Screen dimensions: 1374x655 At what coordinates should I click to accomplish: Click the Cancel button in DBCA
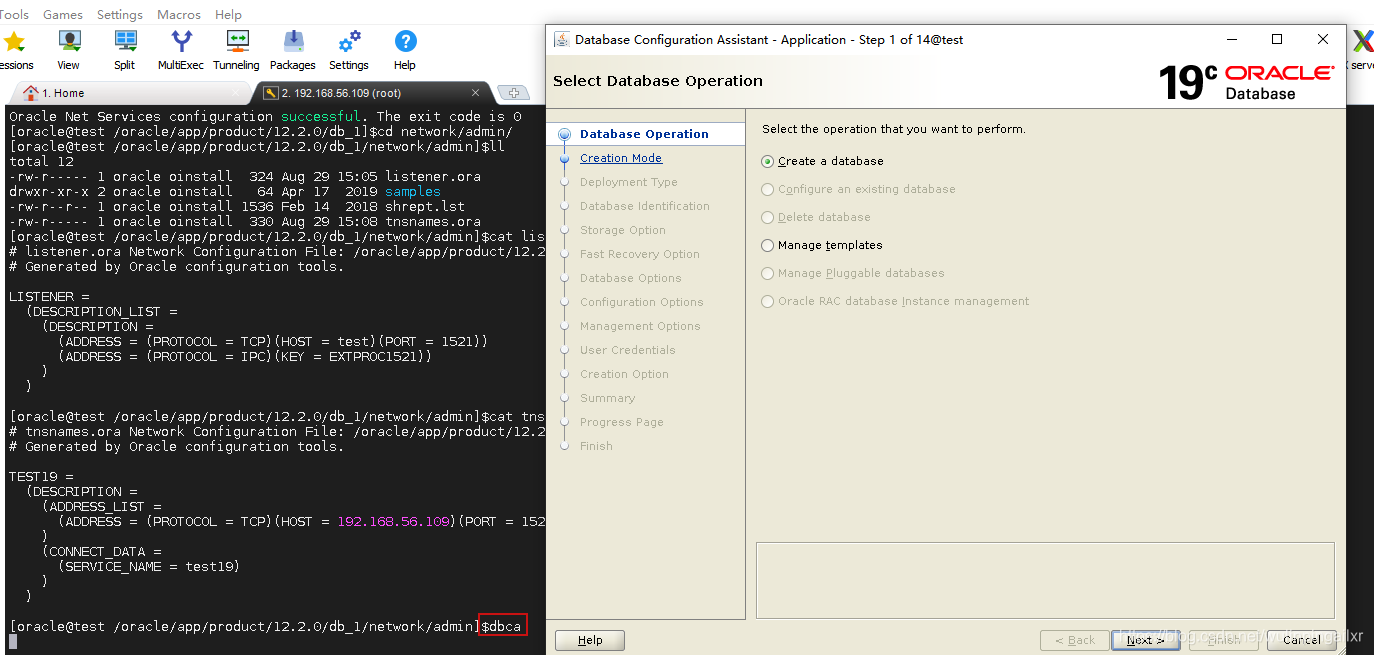pos(1301,640)
